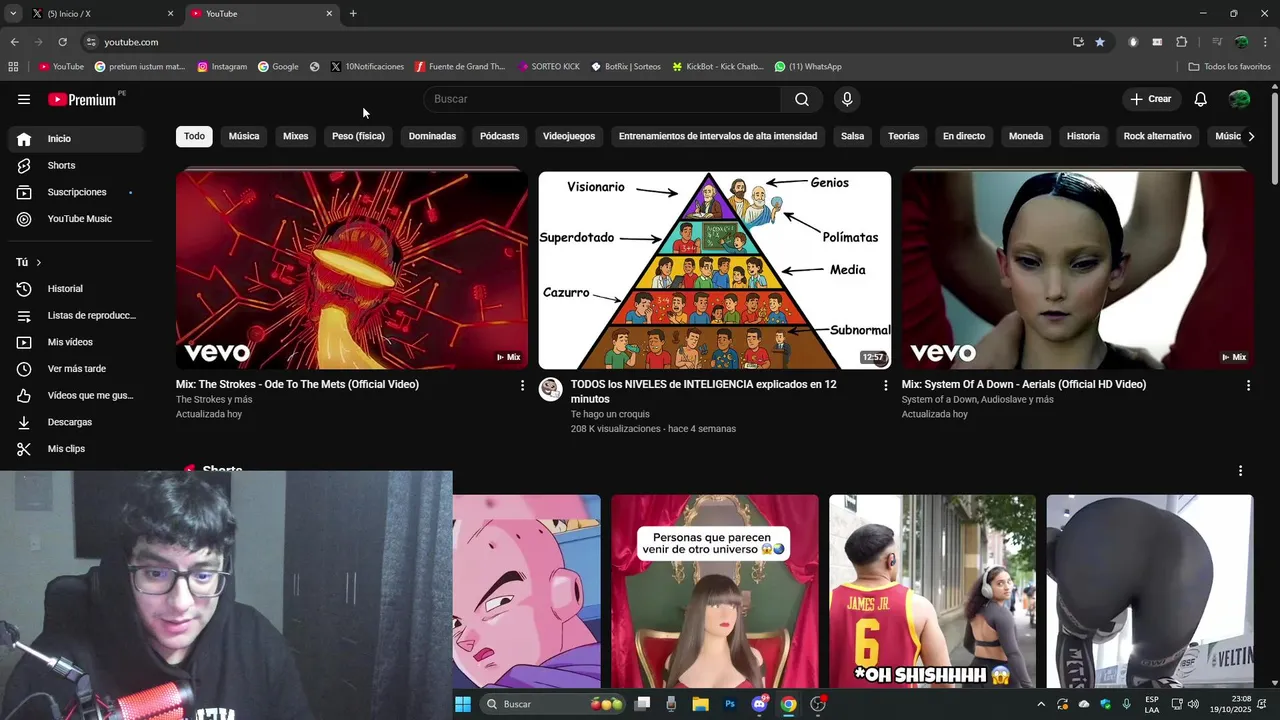
Task: Open the Windows Start menu
Action: [x=463, y=704]
